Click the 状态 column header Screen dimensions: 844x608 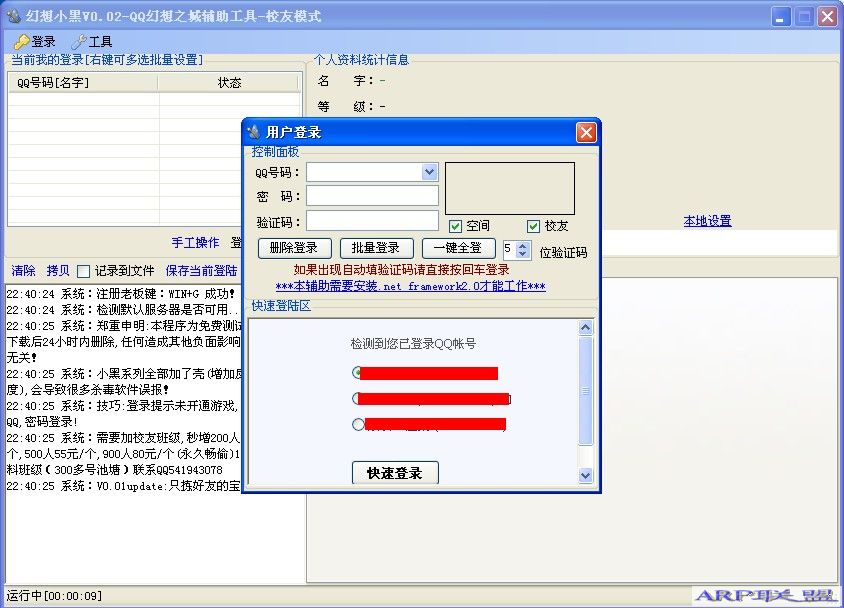229,82
